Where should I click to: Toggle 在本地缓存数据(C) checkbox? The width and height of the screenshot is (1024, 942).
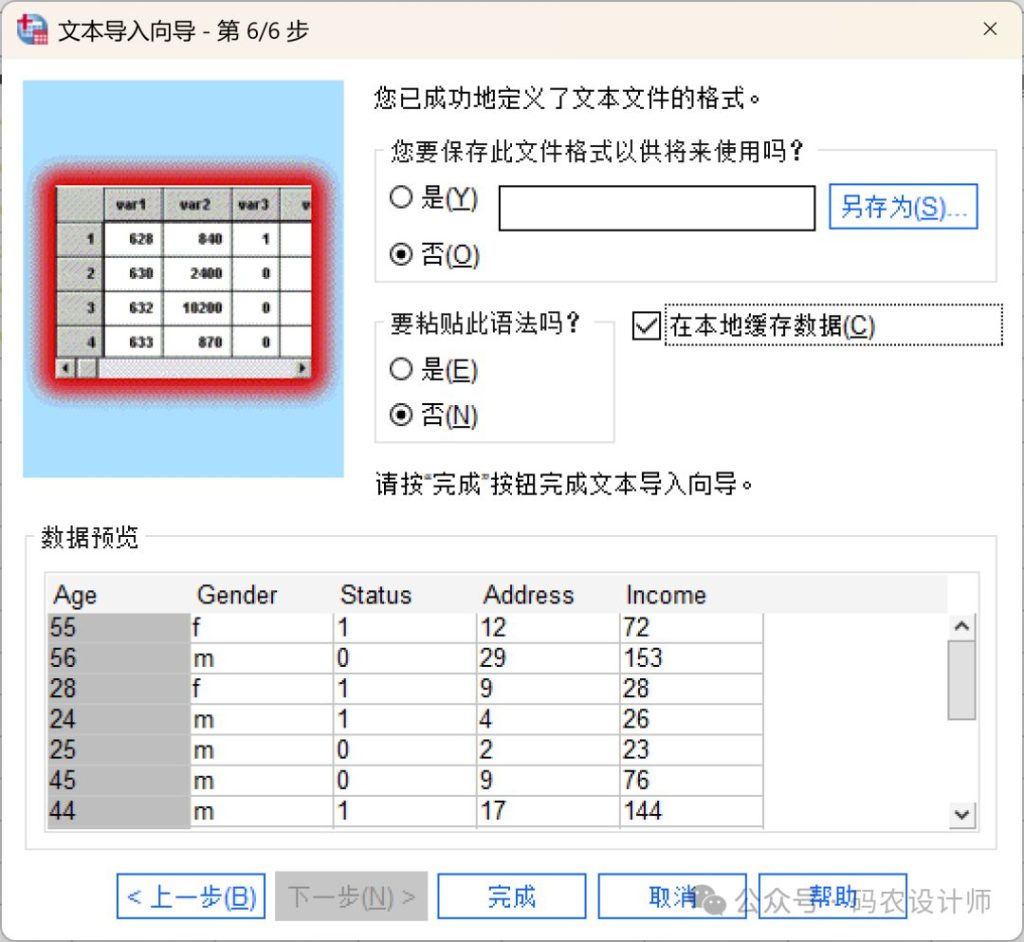647,326
